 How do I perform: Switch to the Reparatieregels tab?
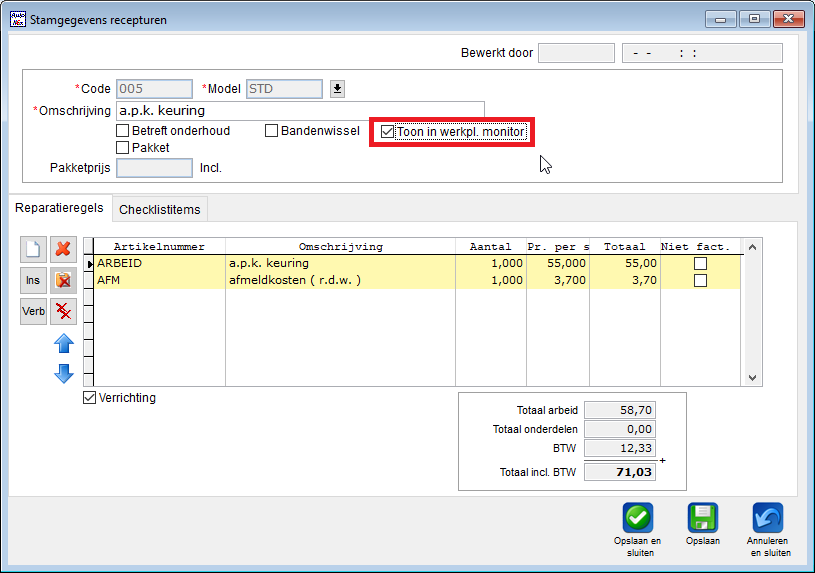[59, 208]
